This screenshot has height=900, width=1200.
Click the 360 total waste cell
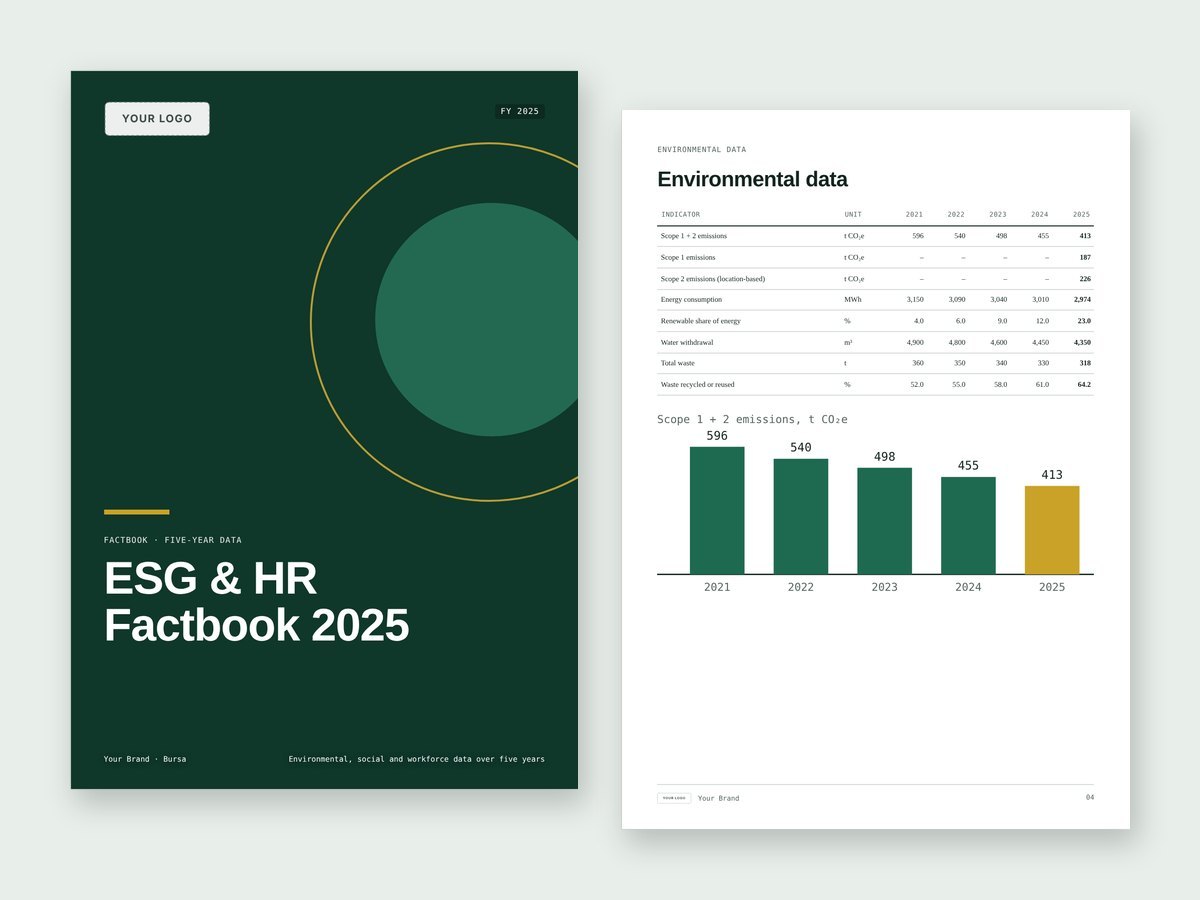click(918, 363)
